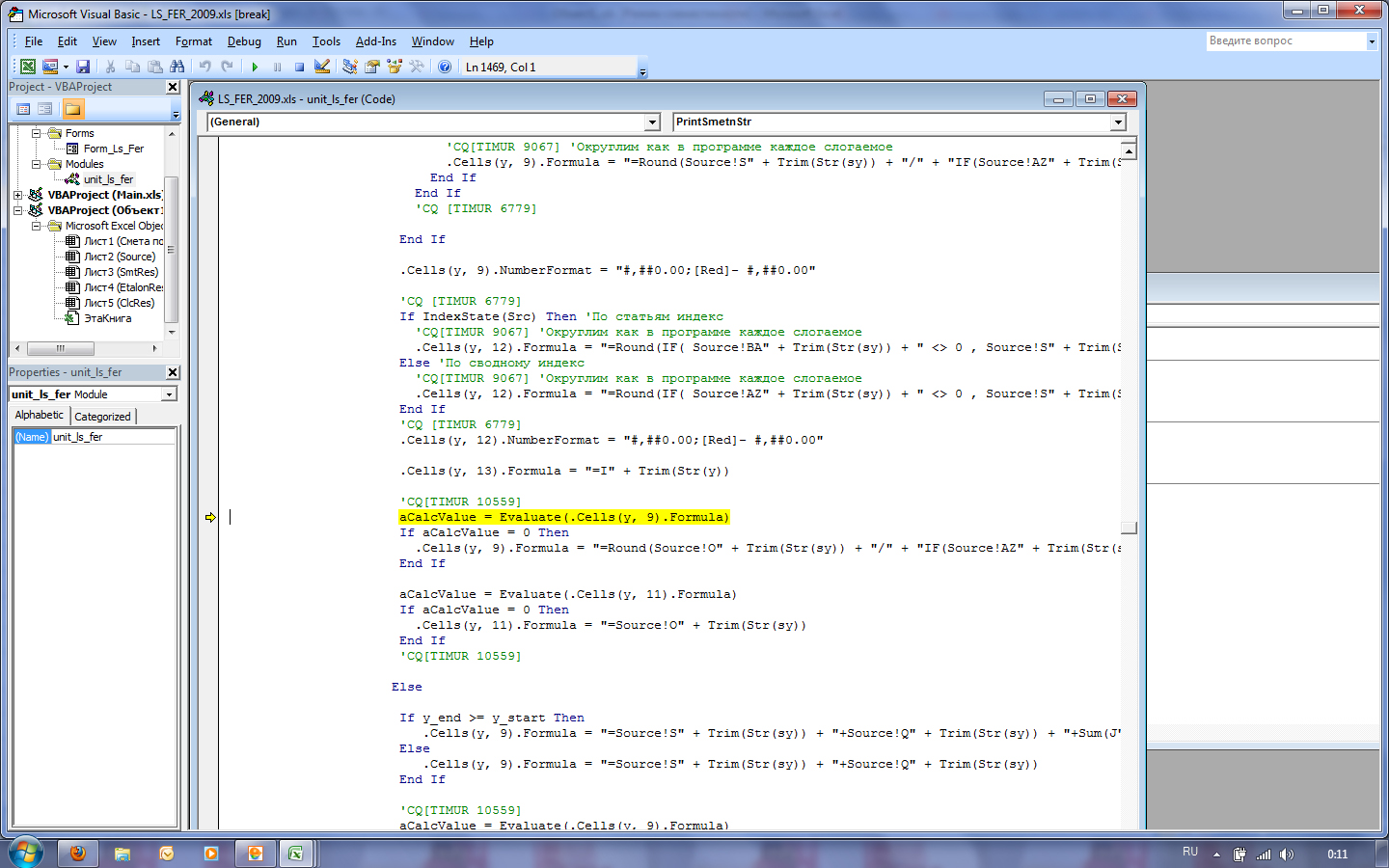Open the Edit menu
1389x868 pixels.
[68, 41]
